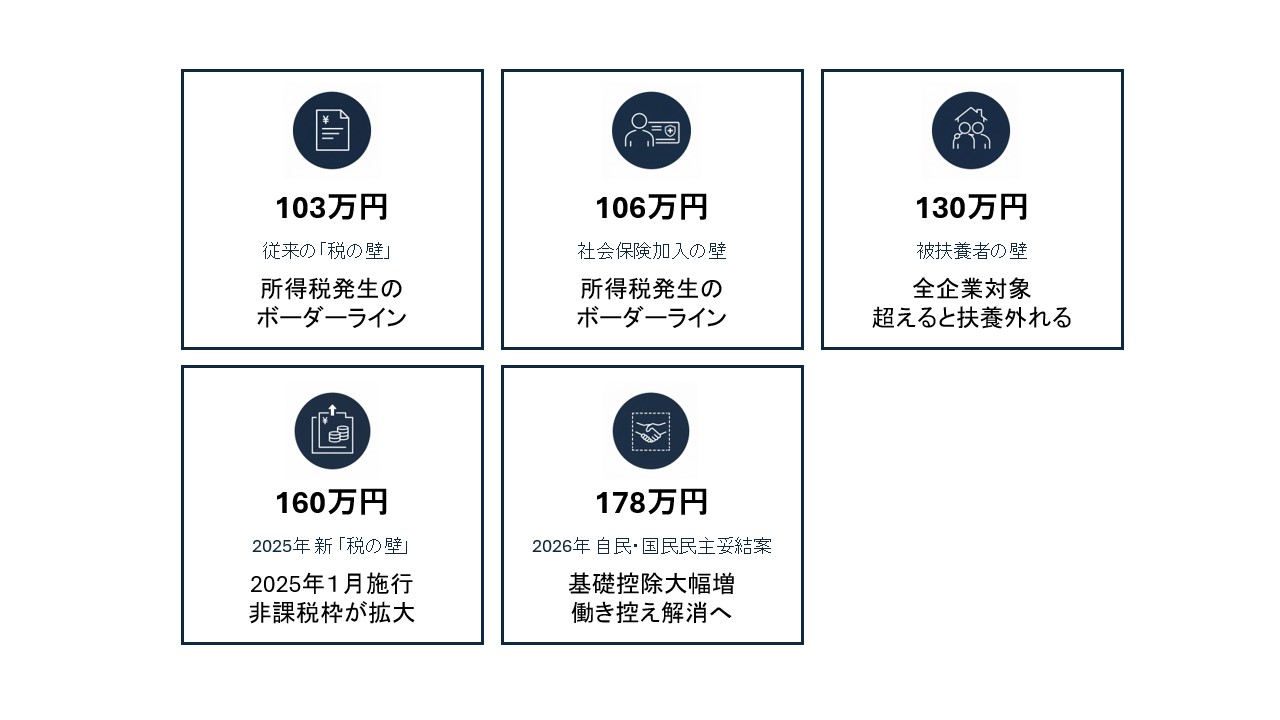Image resolution: width=1280 pixels, height=720 pixels.
Task: Select the 130万円 heading
Action: [971, 208]
